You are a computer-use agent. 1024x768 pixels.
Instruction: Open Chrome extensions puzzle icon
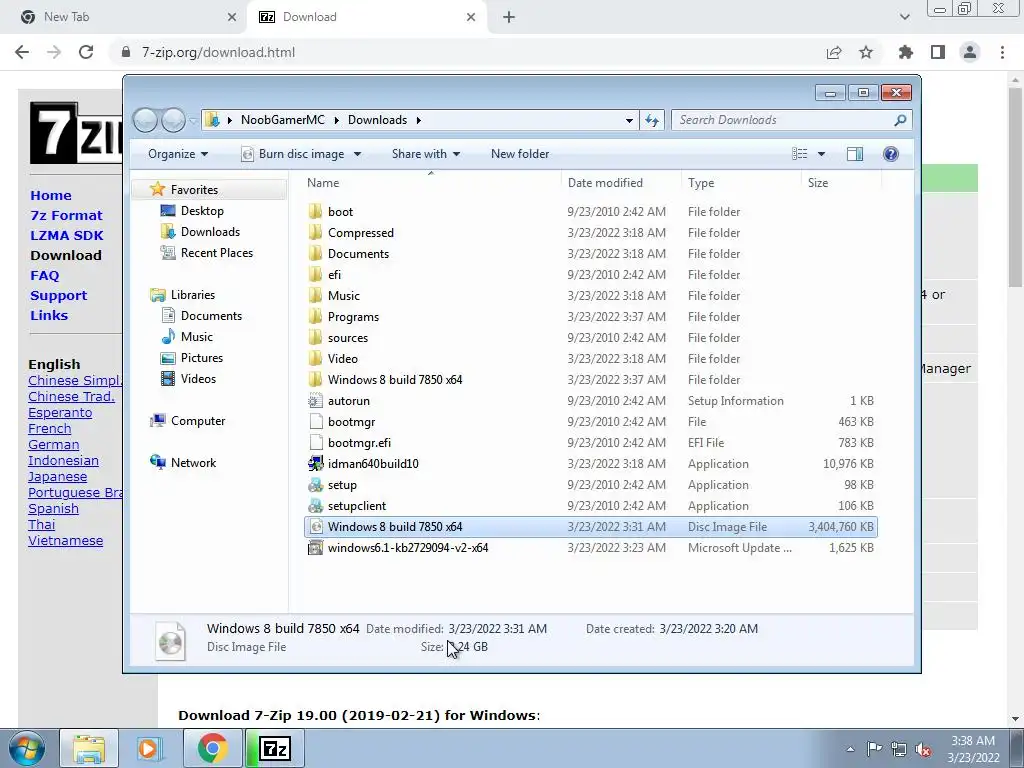click(905, 52)
